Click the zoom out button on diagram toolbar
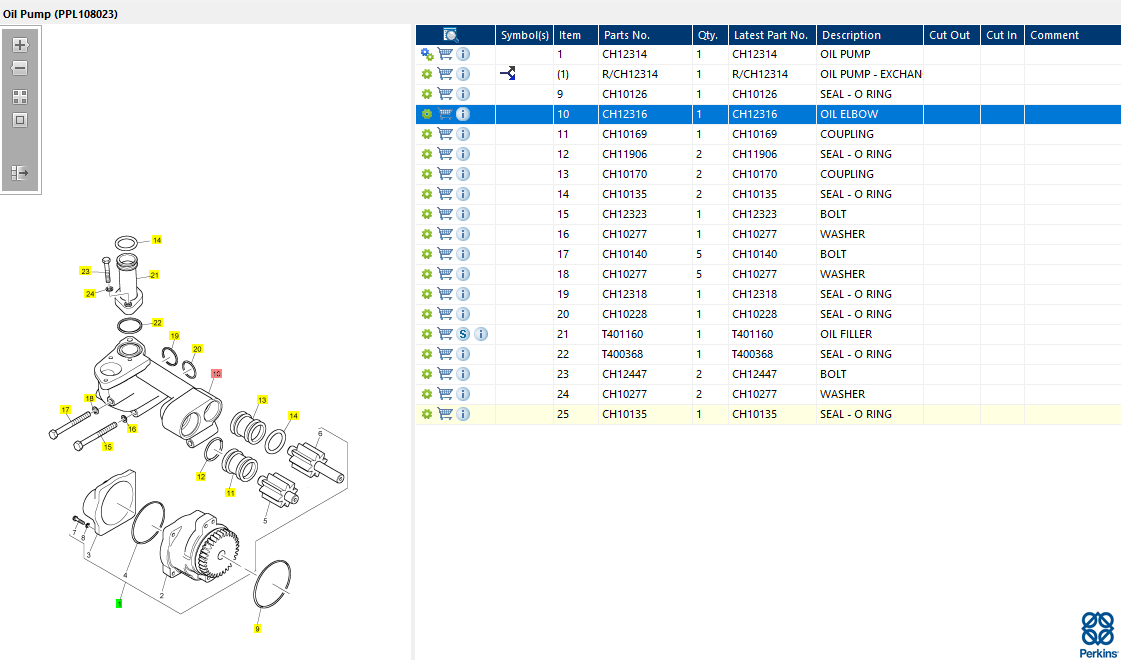 [20, 68]
